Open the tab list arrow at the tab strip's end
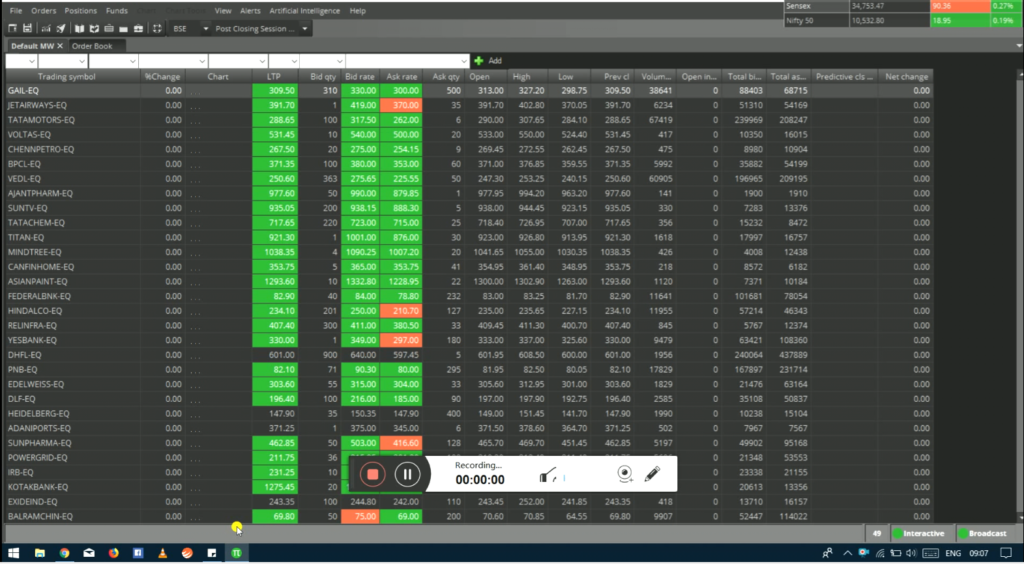1024x564 pixels. 1019,46
